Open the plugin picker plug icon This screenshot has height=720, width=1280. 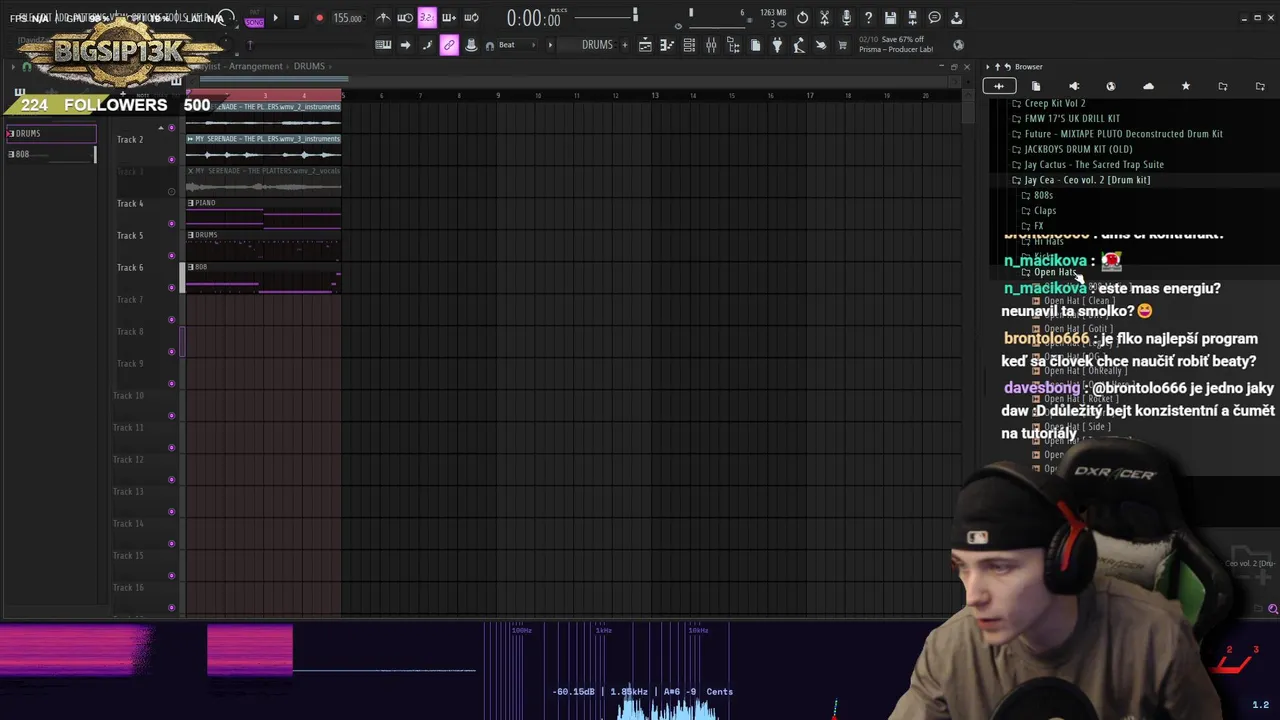[x=777, y=45]
